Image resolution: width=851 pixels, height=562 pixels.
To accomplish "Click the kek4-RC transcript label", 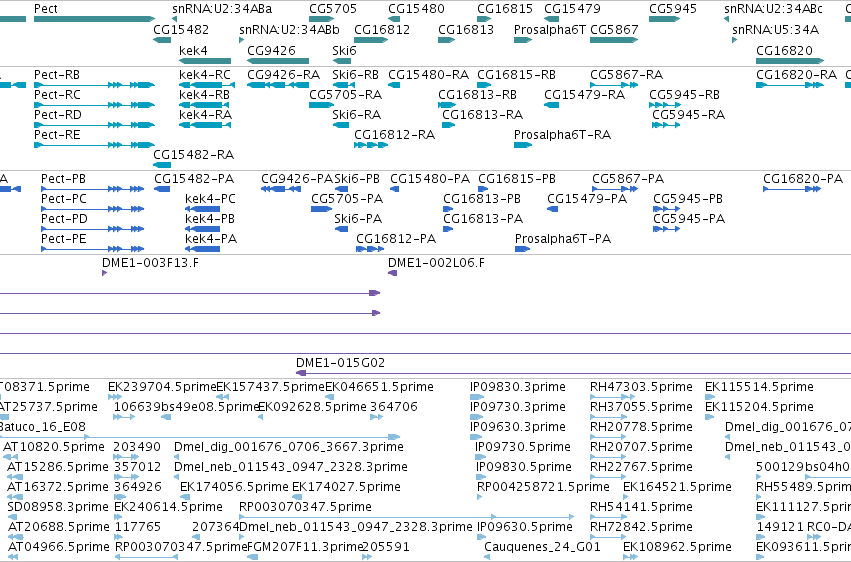I will tap(205, 74).
